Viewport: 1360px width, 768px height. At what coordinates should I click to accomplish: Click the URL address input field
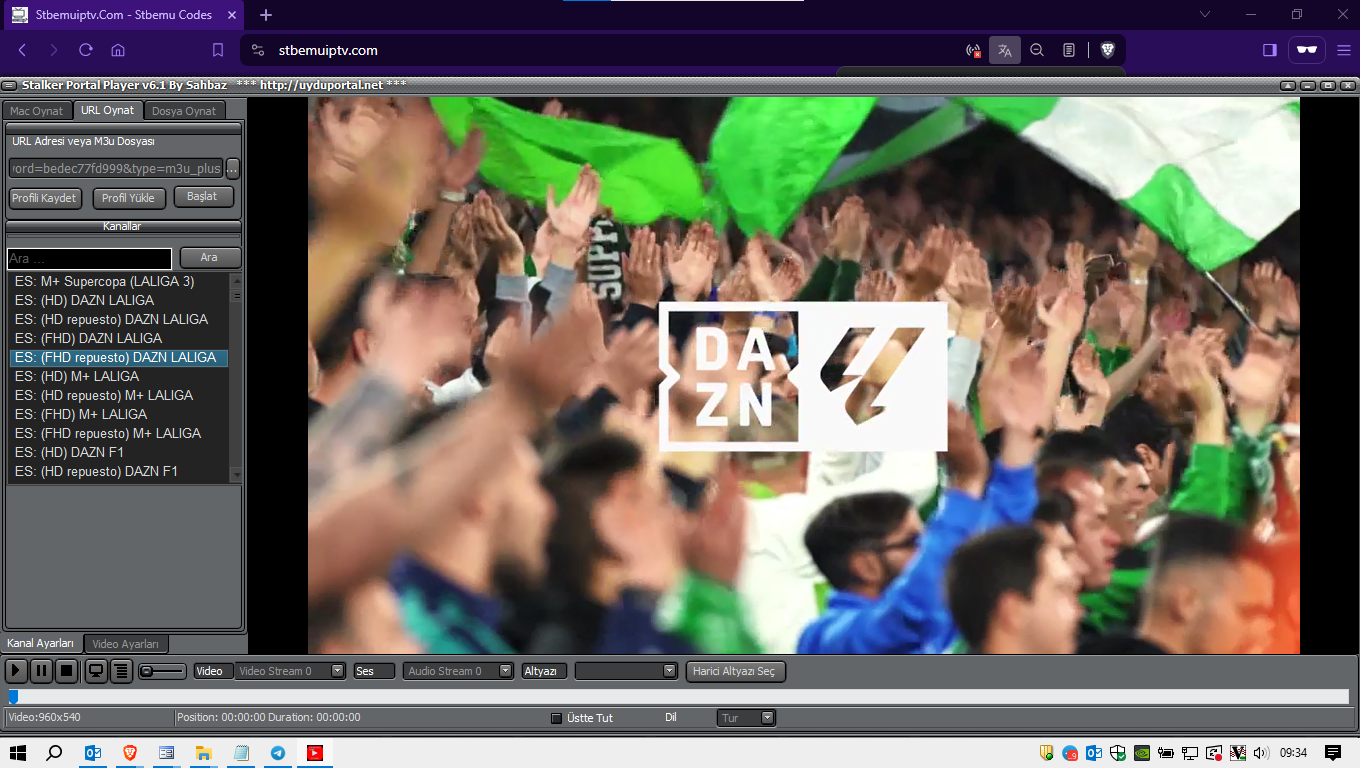pos(117,169)
